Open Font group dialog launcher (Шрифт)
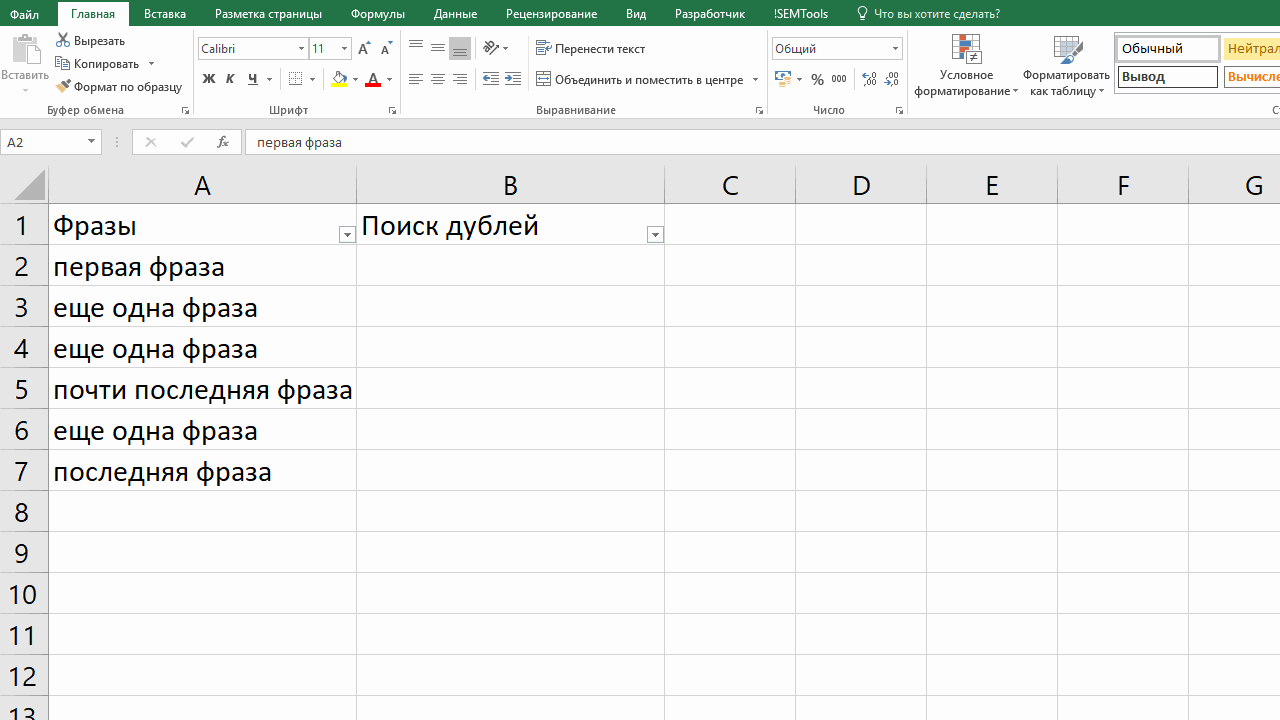 coord(392,111)
